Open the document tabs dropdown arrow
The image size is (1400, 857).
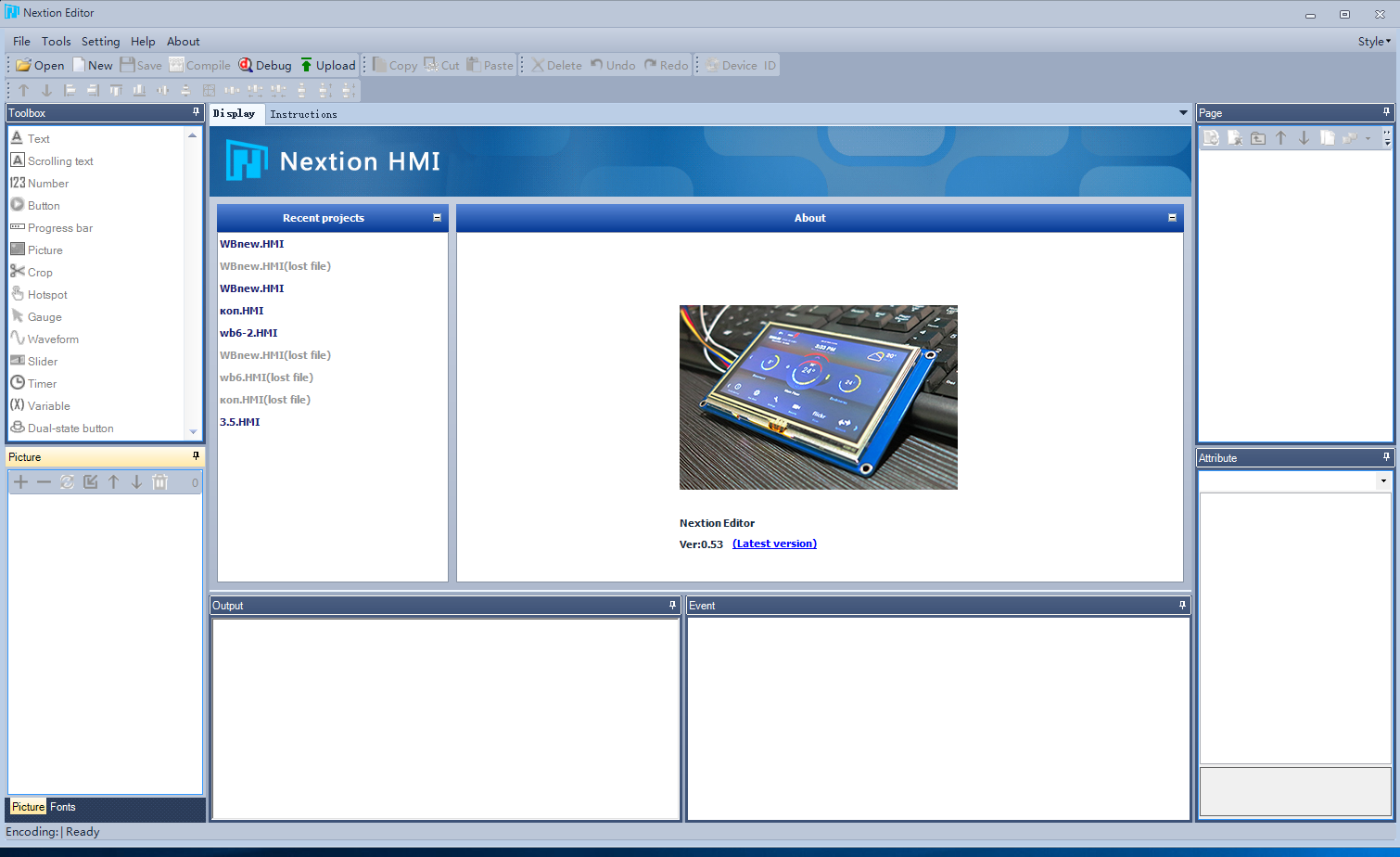click(x=1183, y=113)
